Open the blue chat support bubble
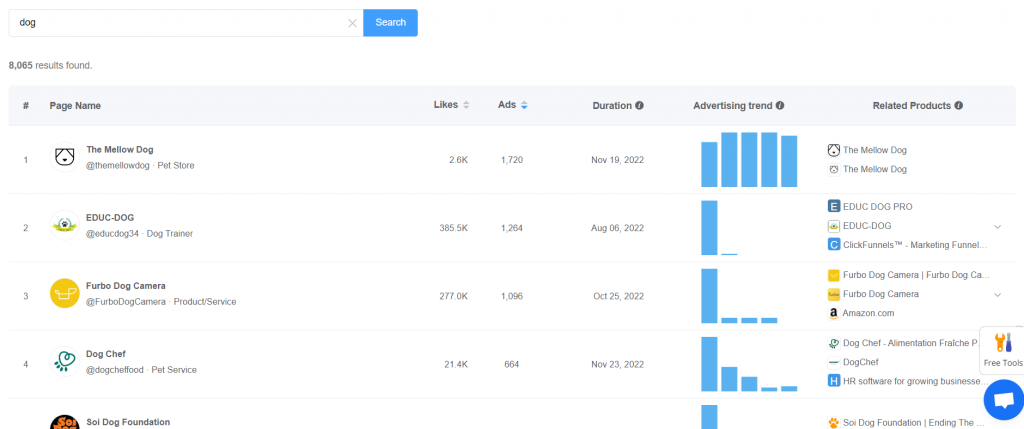1024x429 pixels. tap(1004, 400)
